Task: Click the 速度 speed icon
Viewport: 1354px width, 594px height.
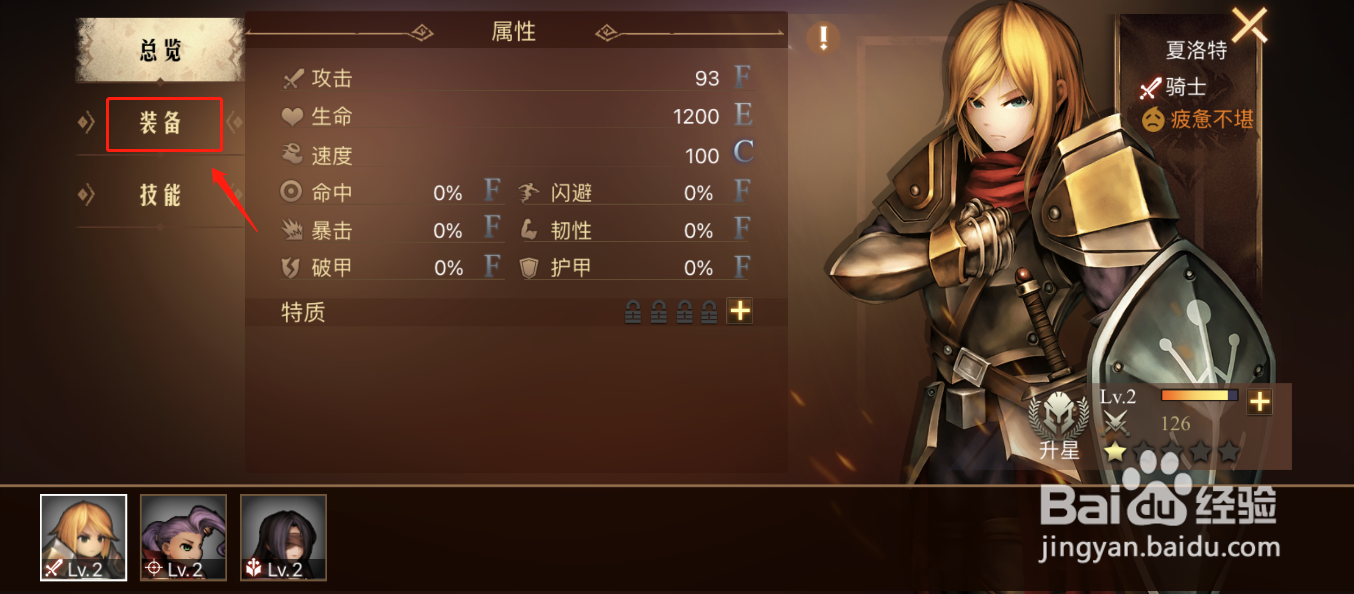Action: [x=292, y=155]
